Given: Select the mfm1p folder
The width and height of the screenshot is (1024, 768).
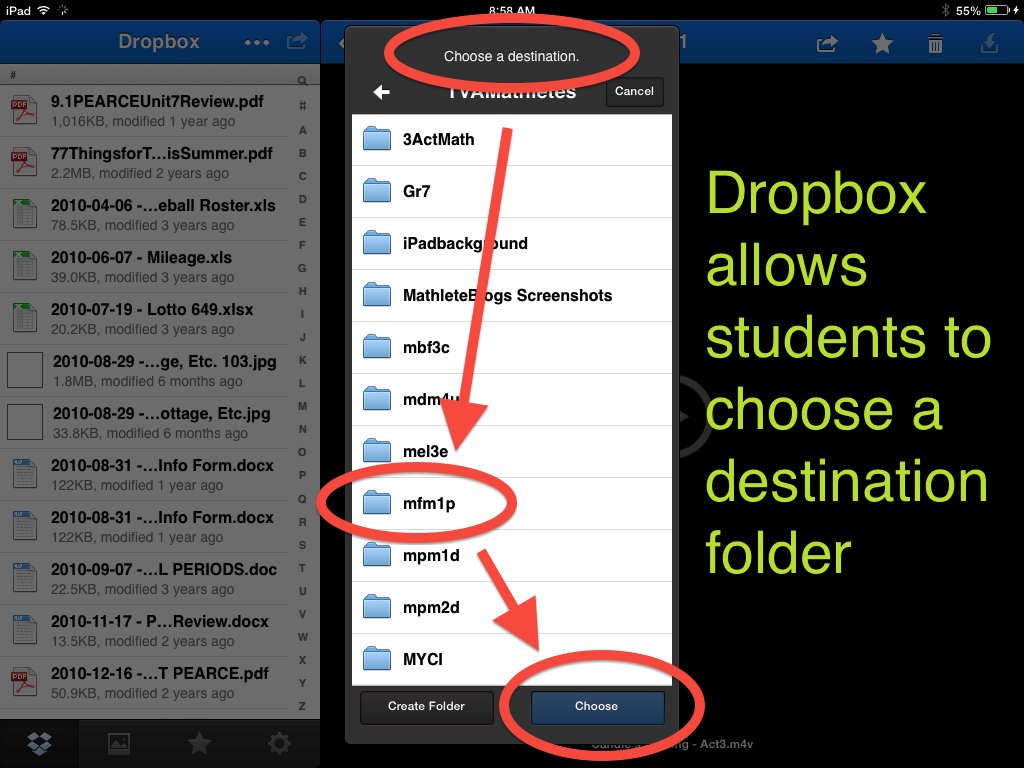Looking at the screenshot, I should pyautogui.click(x=511, y=504).
